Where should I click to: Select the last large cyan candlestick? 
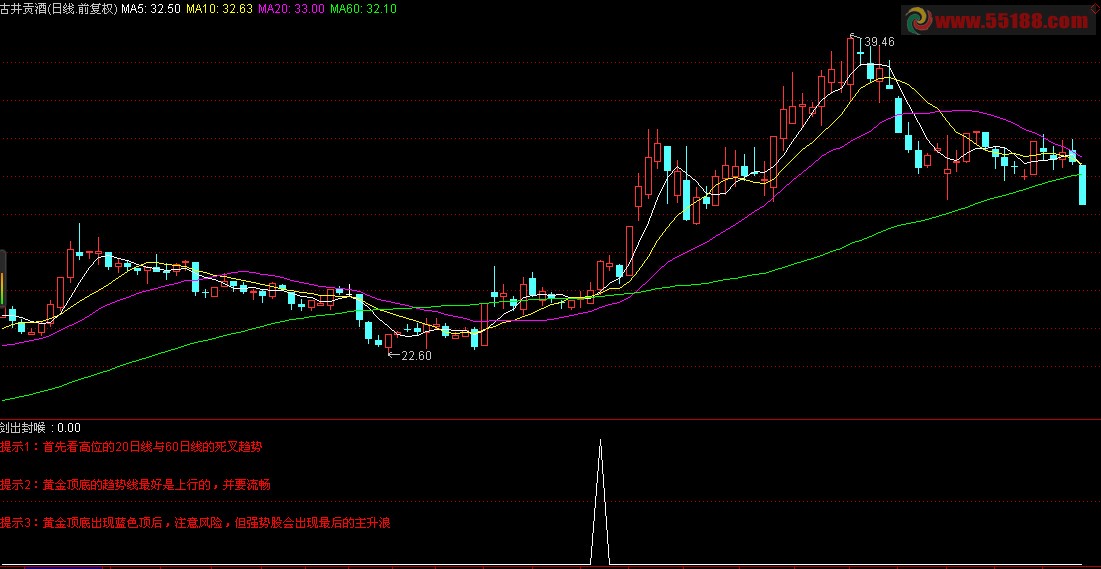pos(1083,185)
